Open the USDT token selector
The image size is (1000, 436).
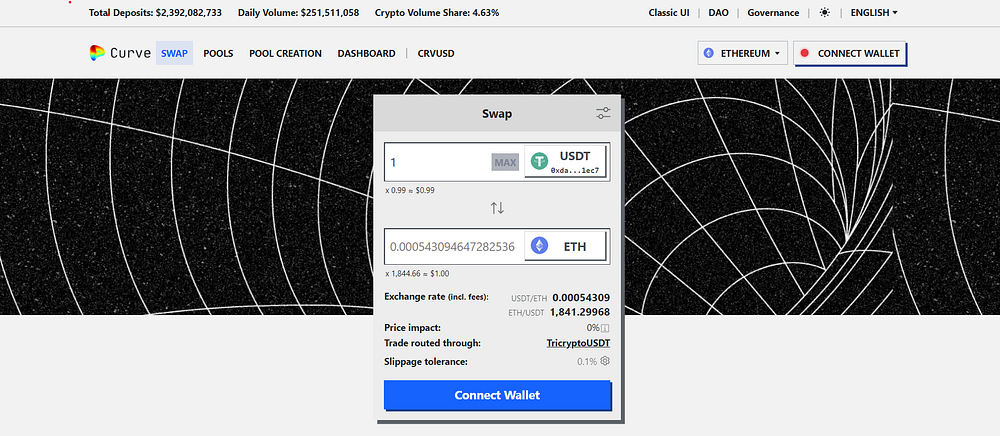point(565,162)
